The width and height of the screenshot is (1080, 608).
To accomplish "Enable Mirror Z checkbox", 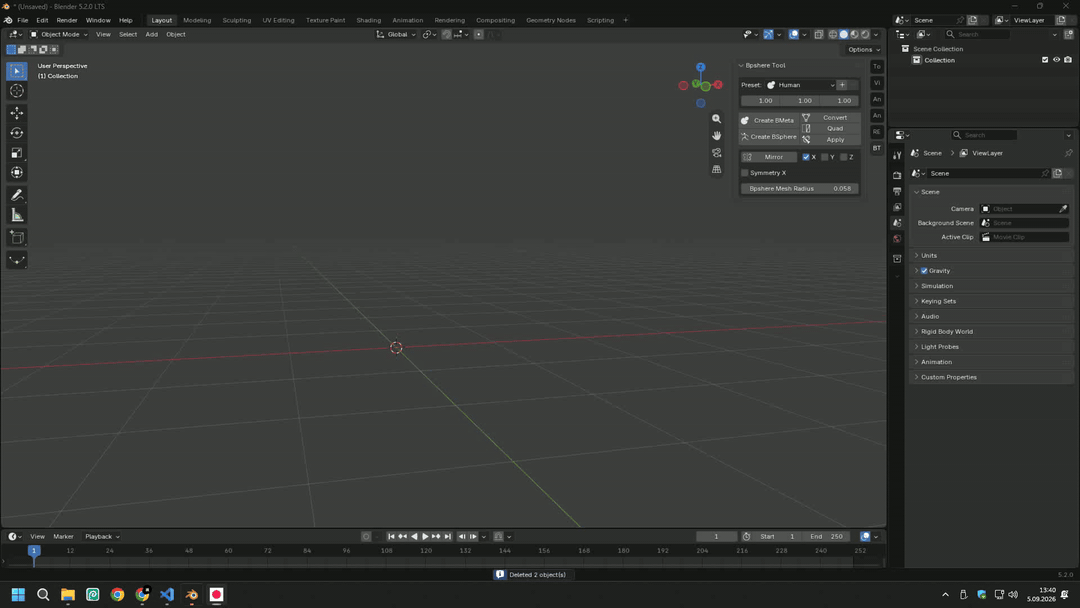I will pos(844,157).
